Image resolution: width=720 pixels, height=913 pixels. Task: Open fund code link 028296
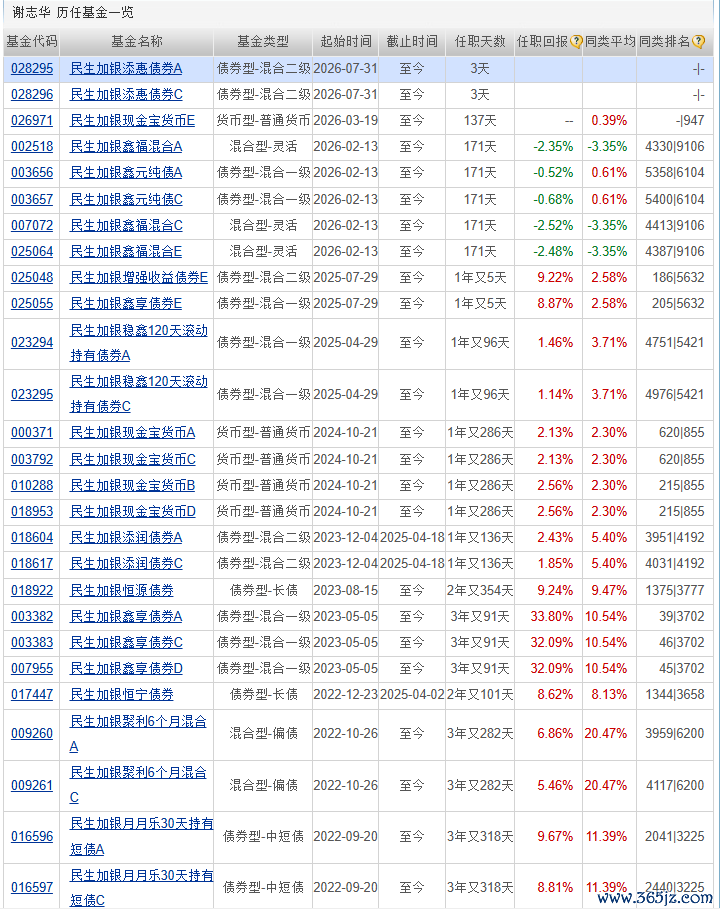(x=32, y=94)
